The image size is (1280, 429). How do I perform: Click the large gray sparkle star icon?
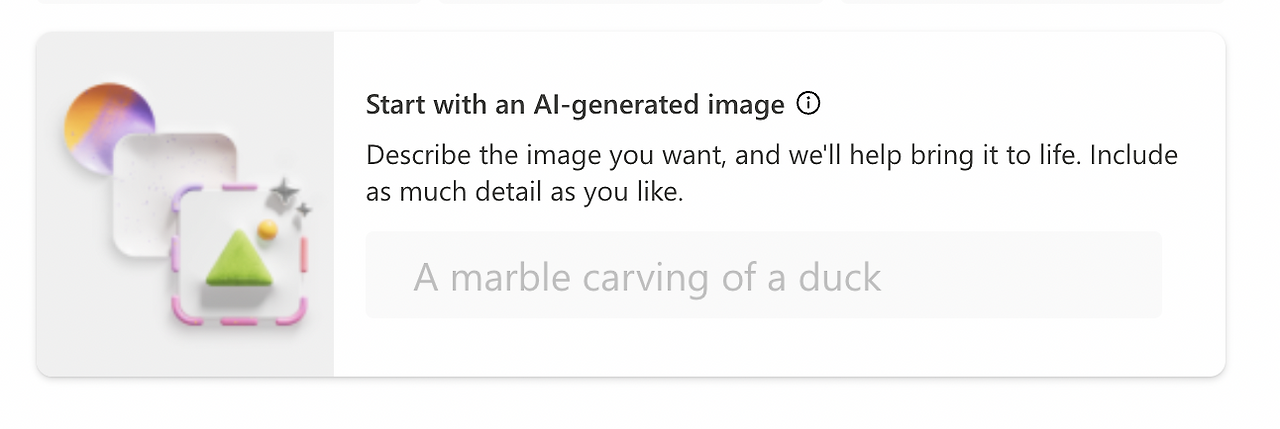pos(285,192)
